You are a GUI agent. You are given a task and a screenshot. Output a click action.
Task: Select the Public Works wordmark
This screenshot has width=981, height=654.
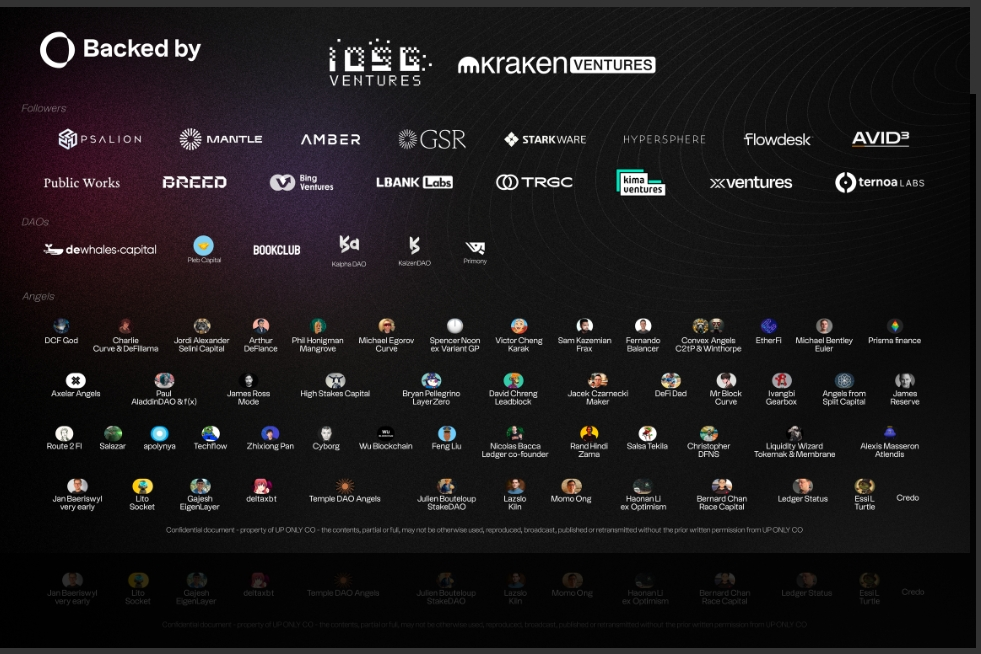tap(81, 183)
